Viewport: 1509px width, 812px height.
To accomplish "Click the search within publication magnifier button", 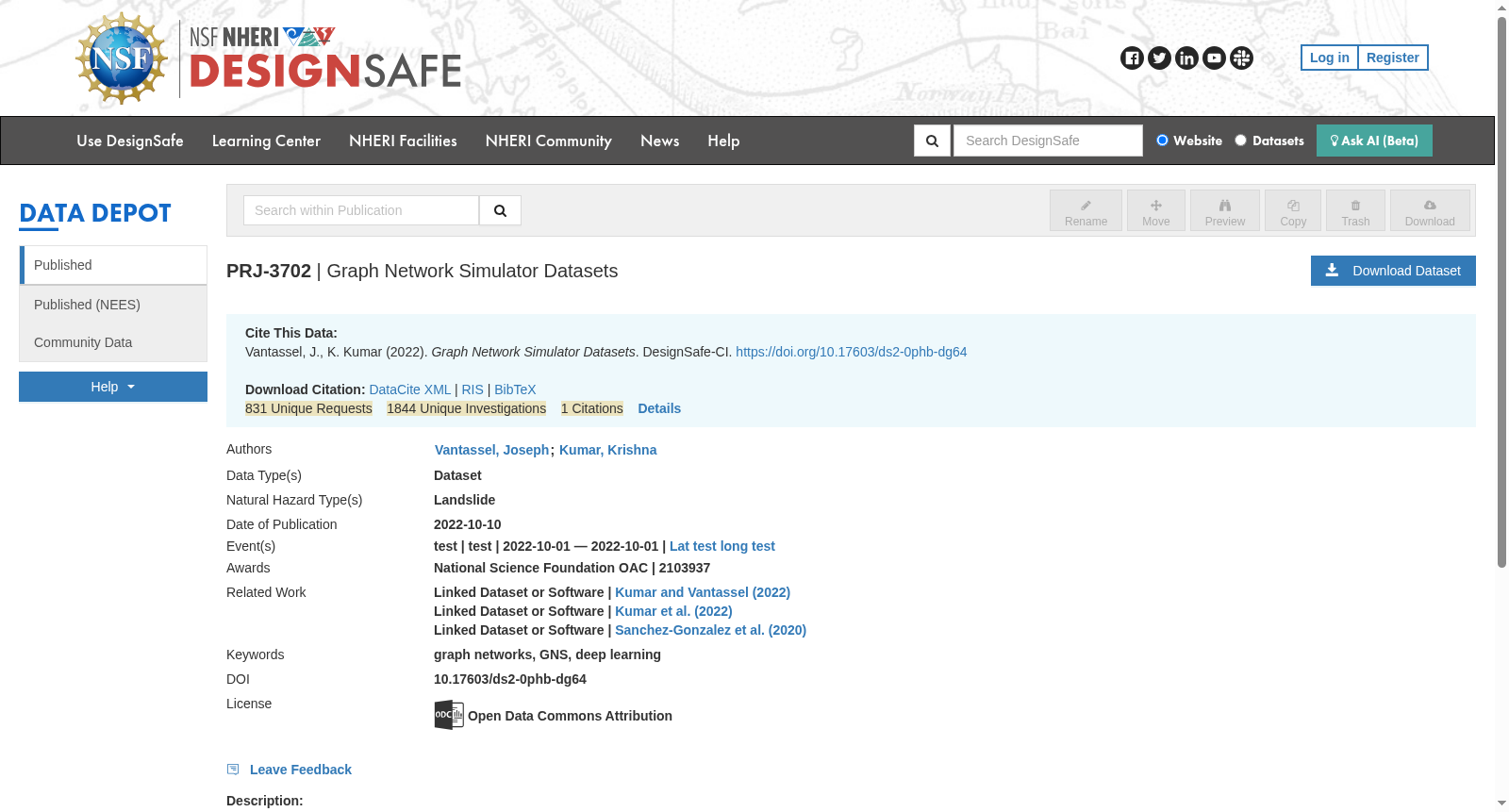I will tap(500, 210).
